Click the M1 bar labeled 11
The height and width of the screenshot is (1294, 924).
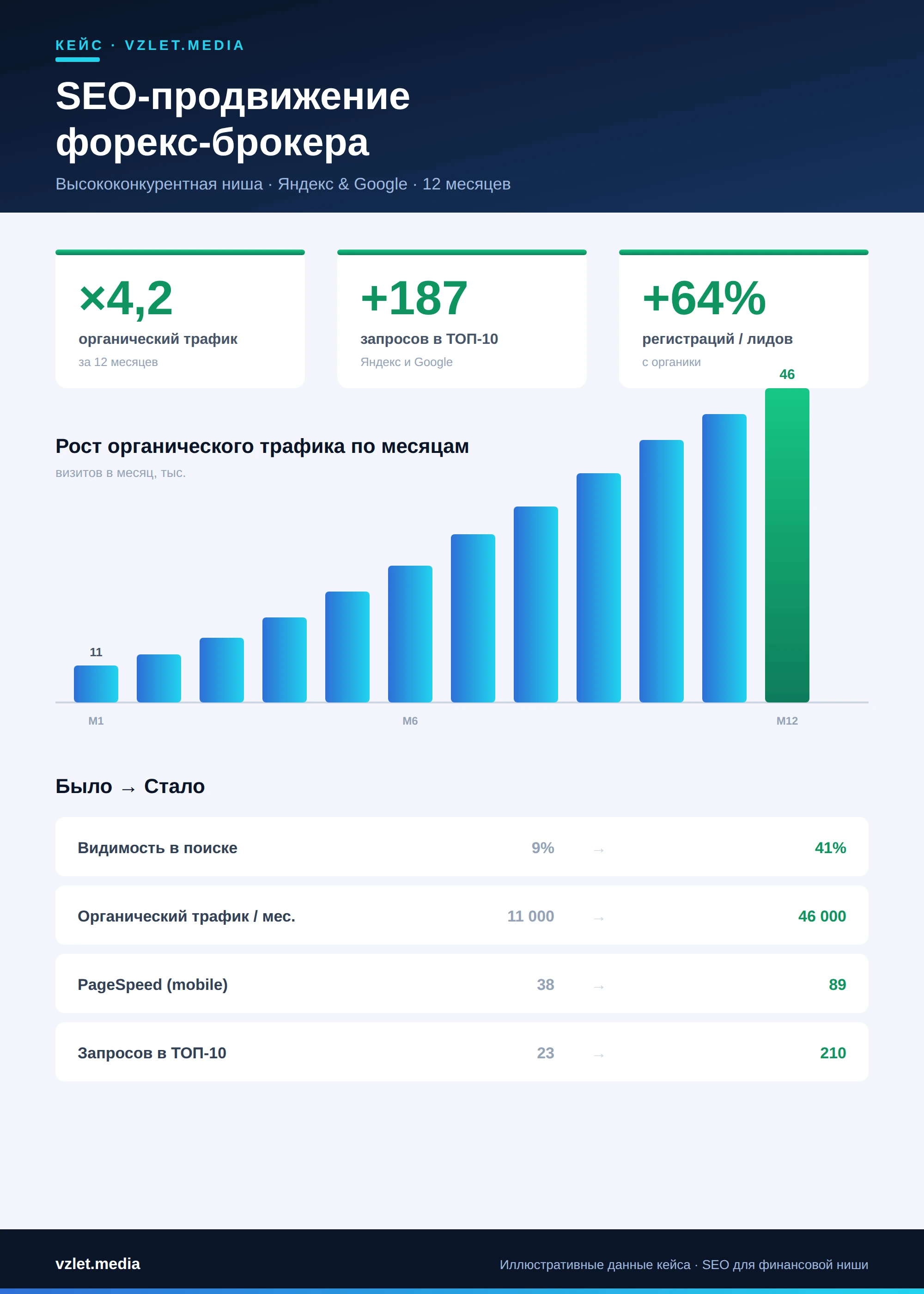pyautogui.click(x=96, y=684)
